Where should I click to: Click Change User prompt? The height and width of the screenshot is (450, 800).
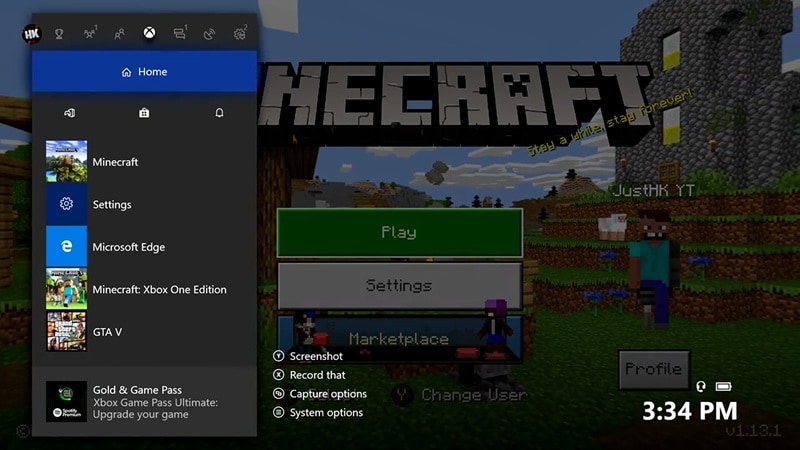[459, 394]
